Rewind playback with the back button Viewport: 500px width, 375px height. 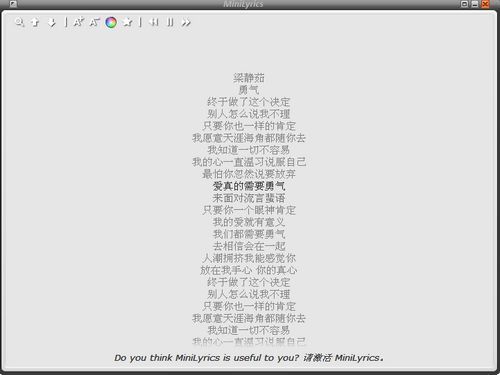(154, 22)
